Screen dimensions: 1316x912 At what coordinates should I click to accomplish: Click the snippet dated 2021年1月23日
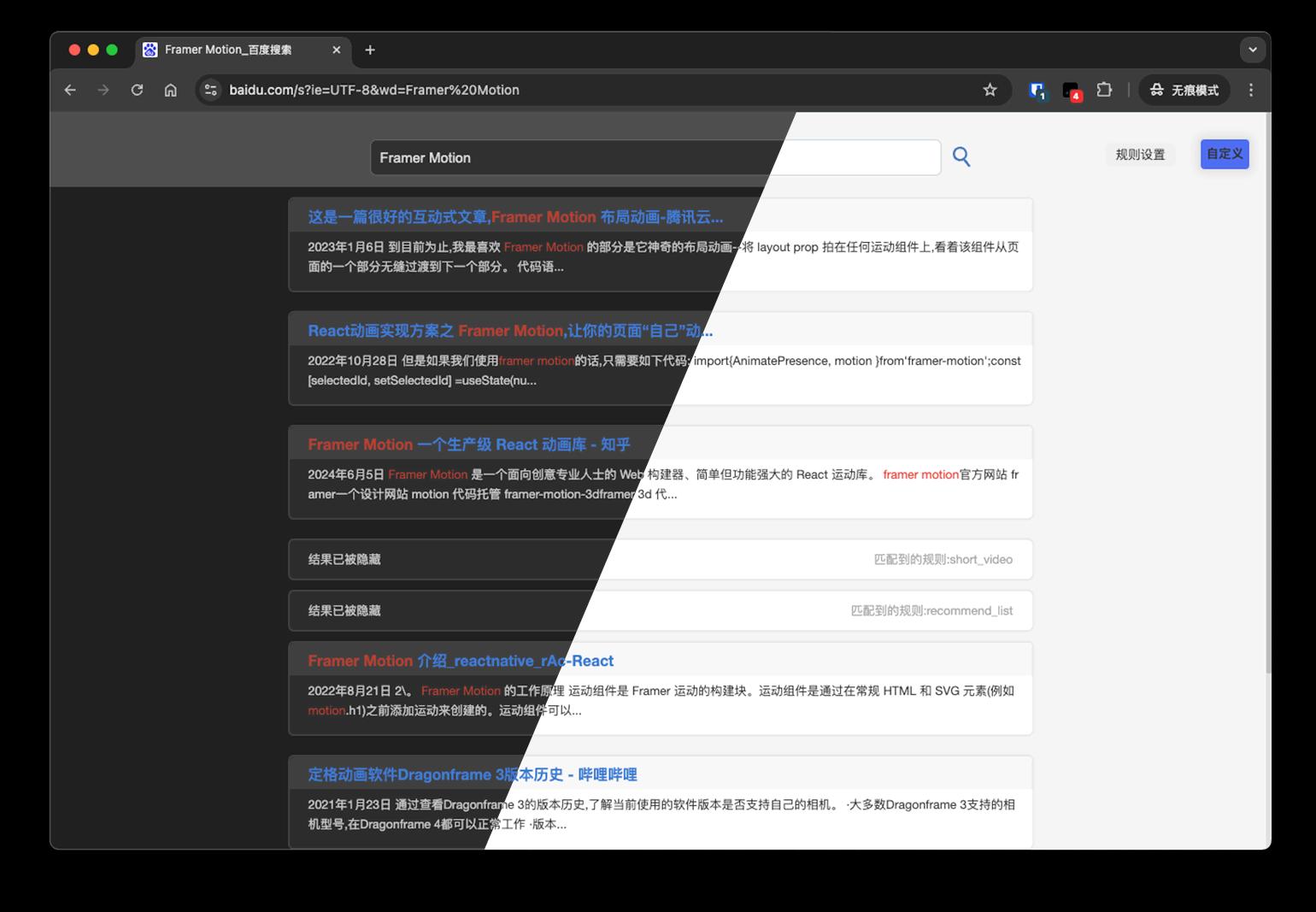click(661, 814)
